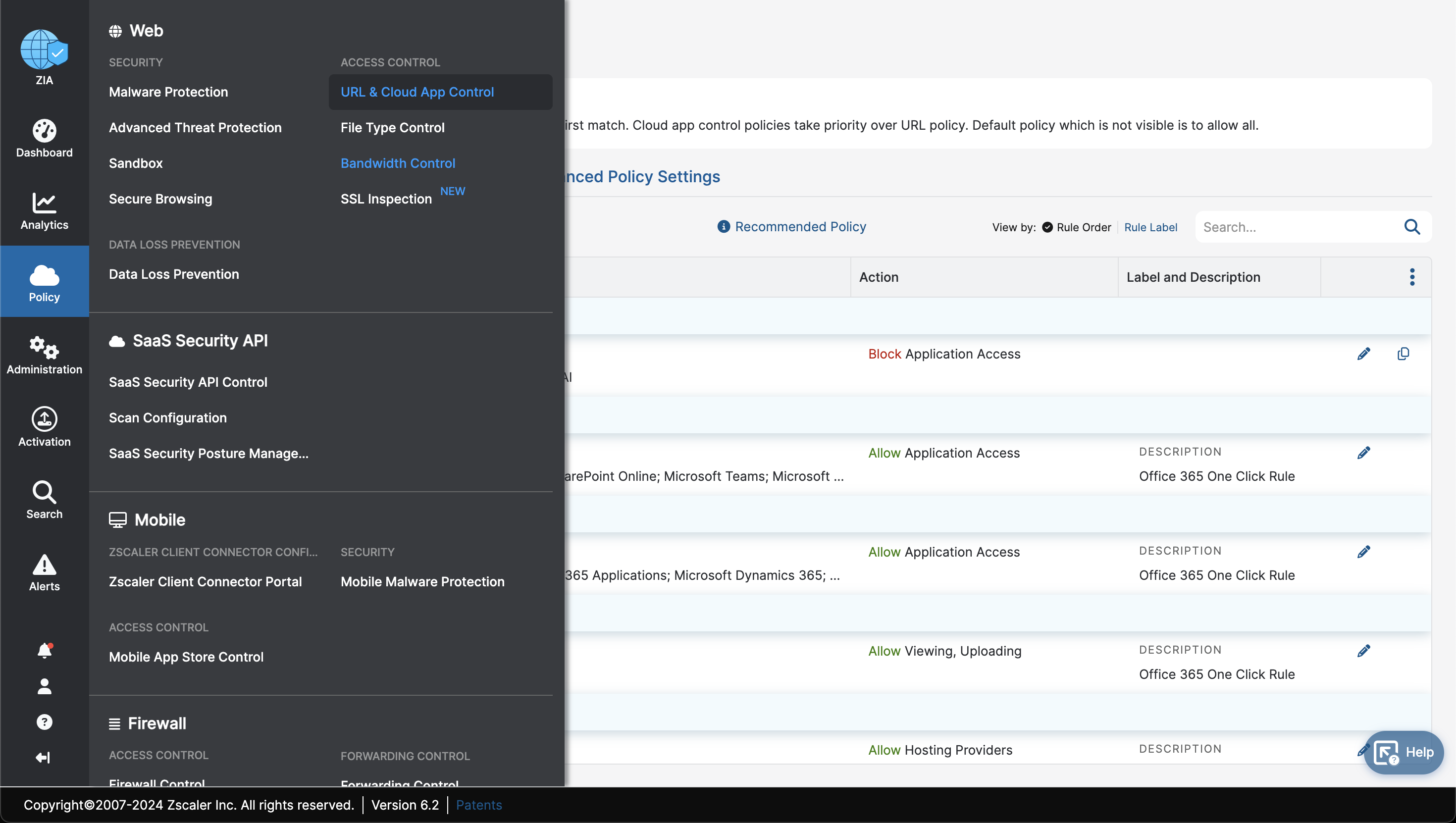This screenshot has height=823, width=1456.
Task: Click the notifications bell icon
Action: (x=45, y=651)
